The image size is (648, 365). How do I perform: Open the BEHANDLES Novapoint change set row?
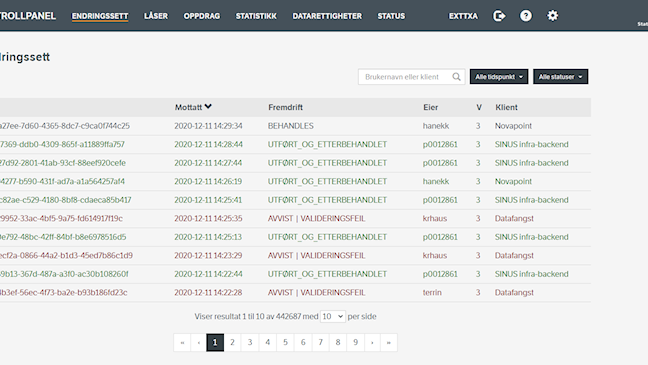point(295,126)
